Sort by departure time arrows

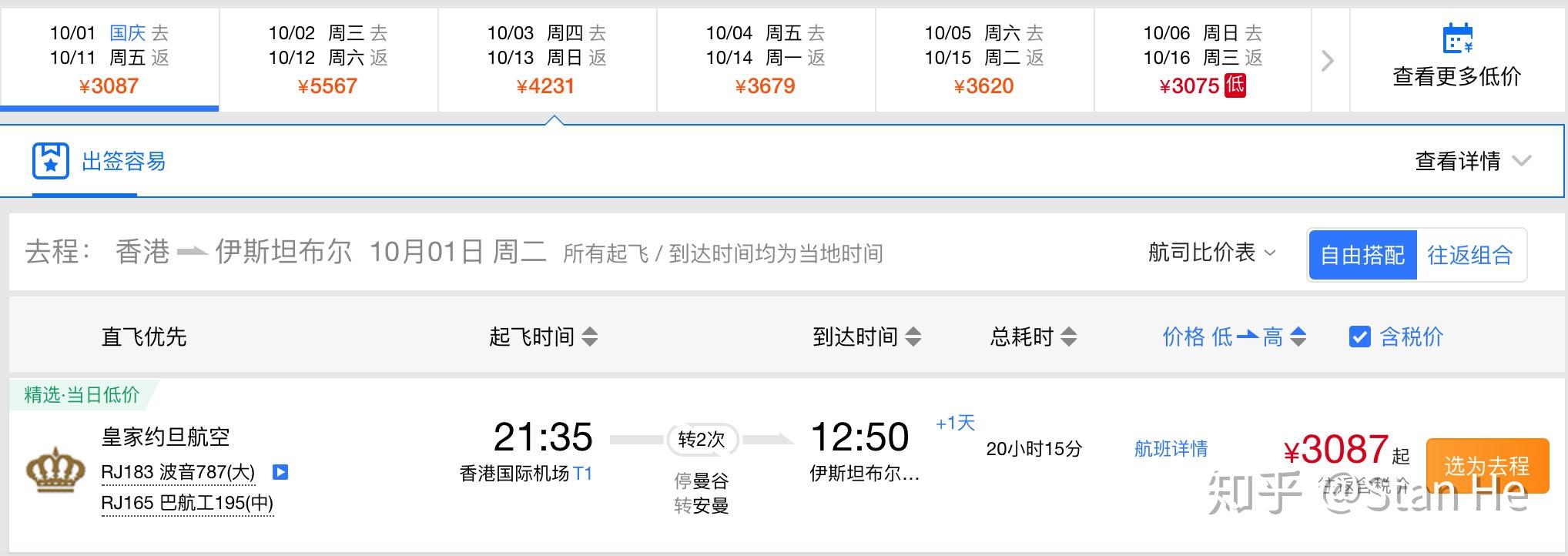590,337
